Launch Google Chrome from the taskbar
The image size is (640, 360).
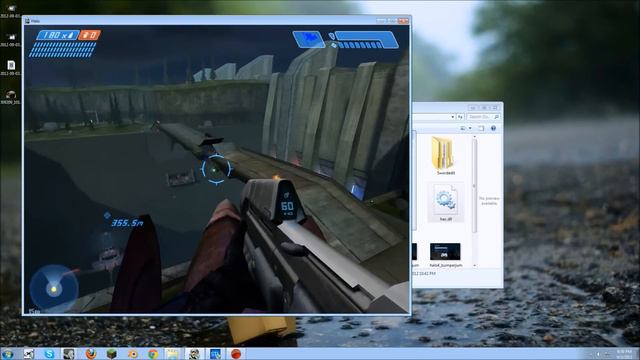(x=153, y=354)
